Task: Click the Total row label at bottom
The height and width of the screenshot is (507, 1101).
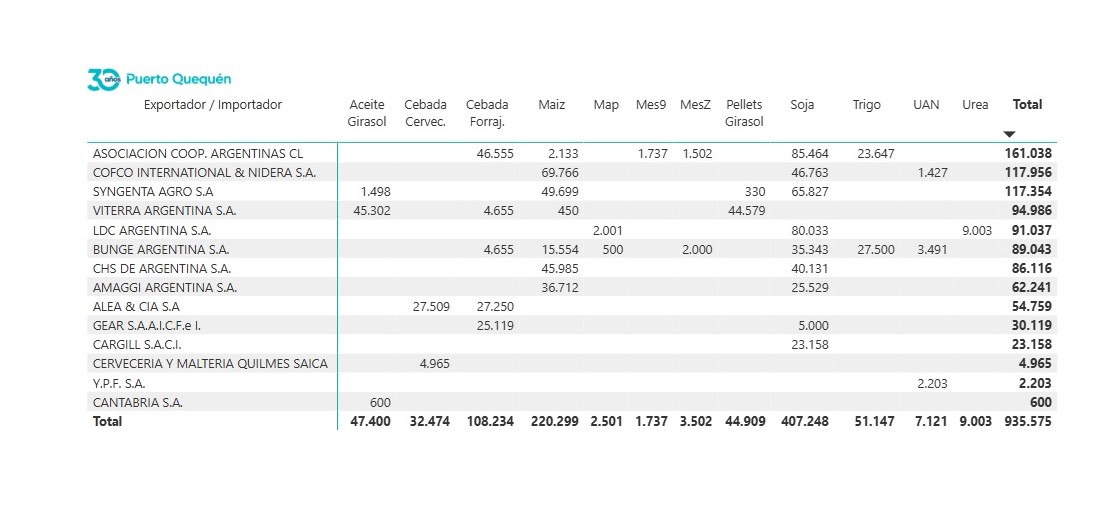Action: (107, 421)
